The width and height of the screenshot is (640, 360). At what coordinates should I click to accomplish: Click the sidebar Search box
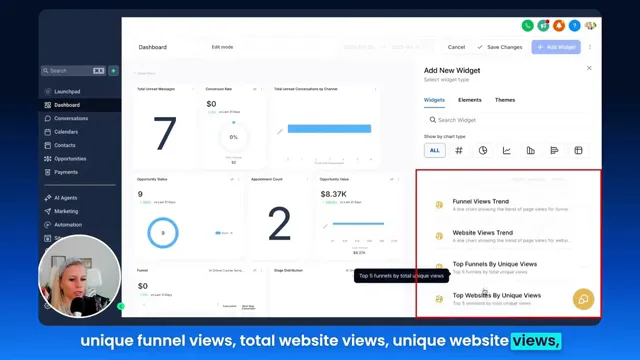73,71
